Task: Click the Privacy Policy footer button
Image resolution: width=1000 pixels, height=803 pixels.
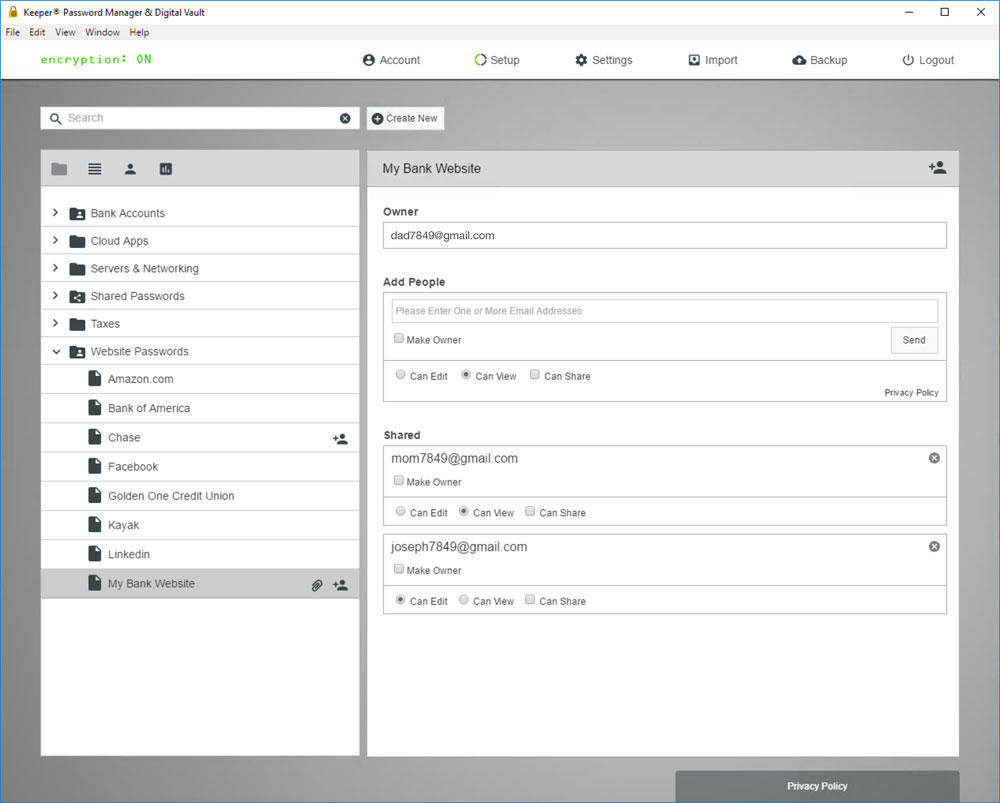Action: 817,786
